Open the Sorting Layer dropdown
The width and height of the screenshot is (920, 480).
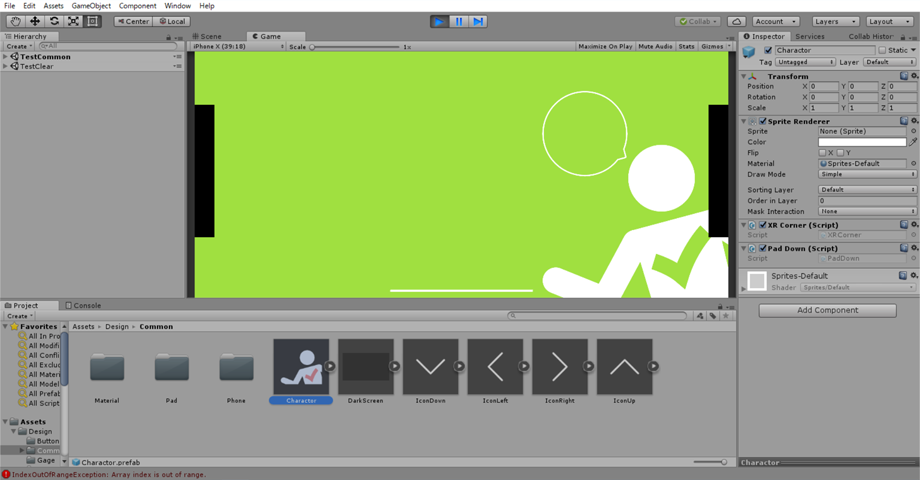pos(867,189)
